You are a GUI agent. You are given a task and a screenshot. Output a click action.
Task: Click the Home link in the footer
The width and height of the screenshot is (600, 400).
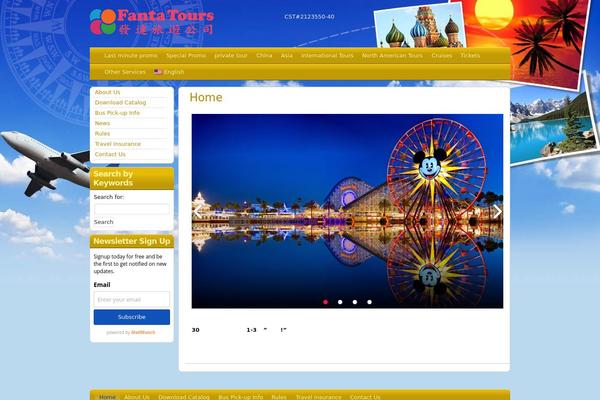pyautogui.click(x=107, y=397)
